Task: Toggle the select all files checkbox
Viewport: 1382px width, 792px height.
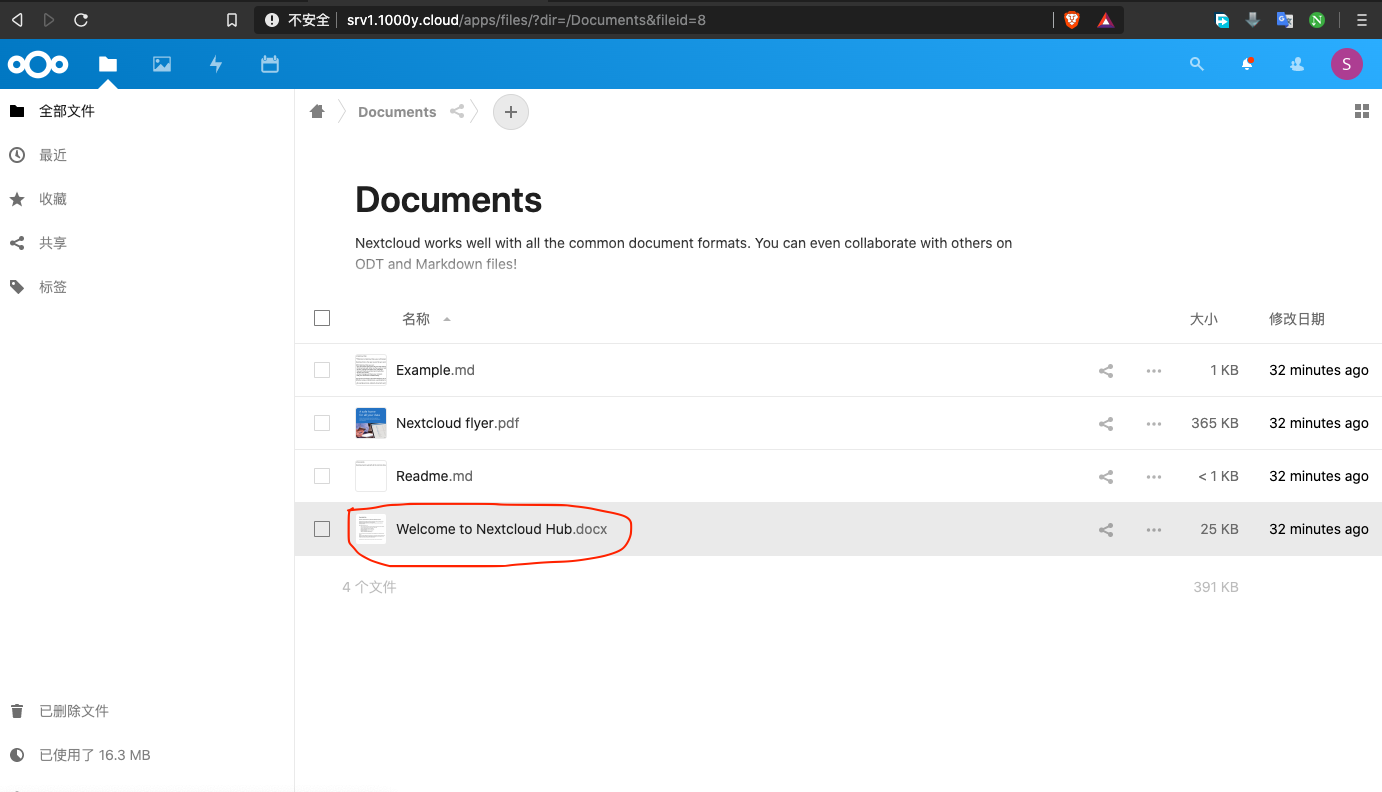Action: 322,318
